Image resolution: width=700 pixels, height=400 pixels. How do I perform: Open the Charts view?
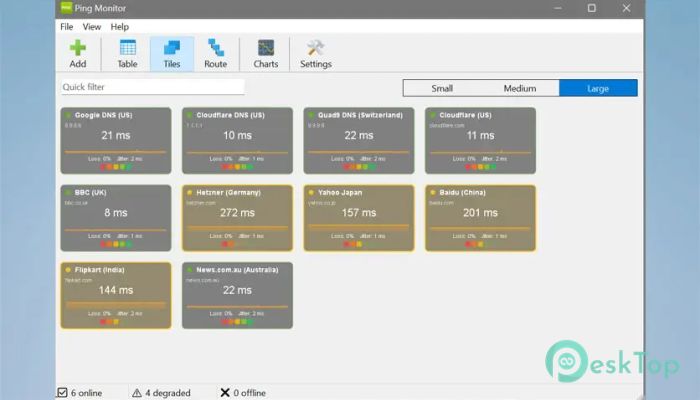pyautogui.click(x=266, y=54)
